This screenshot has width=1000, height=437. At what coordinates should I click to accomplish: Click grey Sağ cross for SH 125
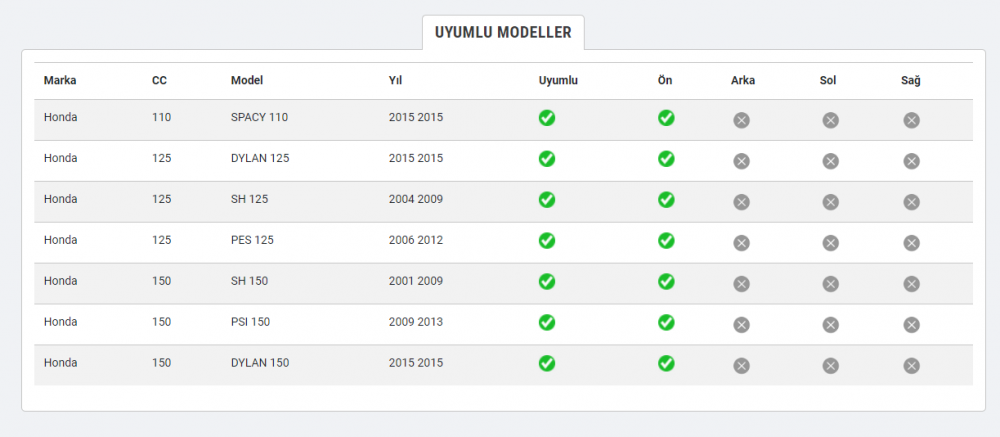point(911,202)
